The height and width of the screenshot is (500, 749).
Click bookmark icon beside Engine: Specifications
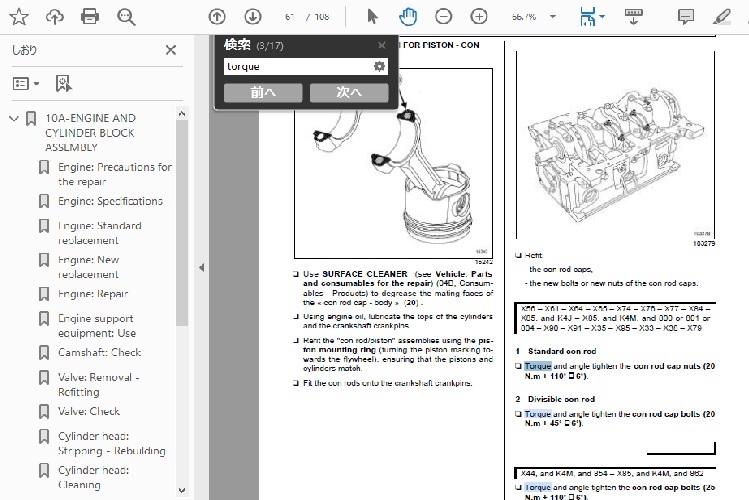(44, 201)
